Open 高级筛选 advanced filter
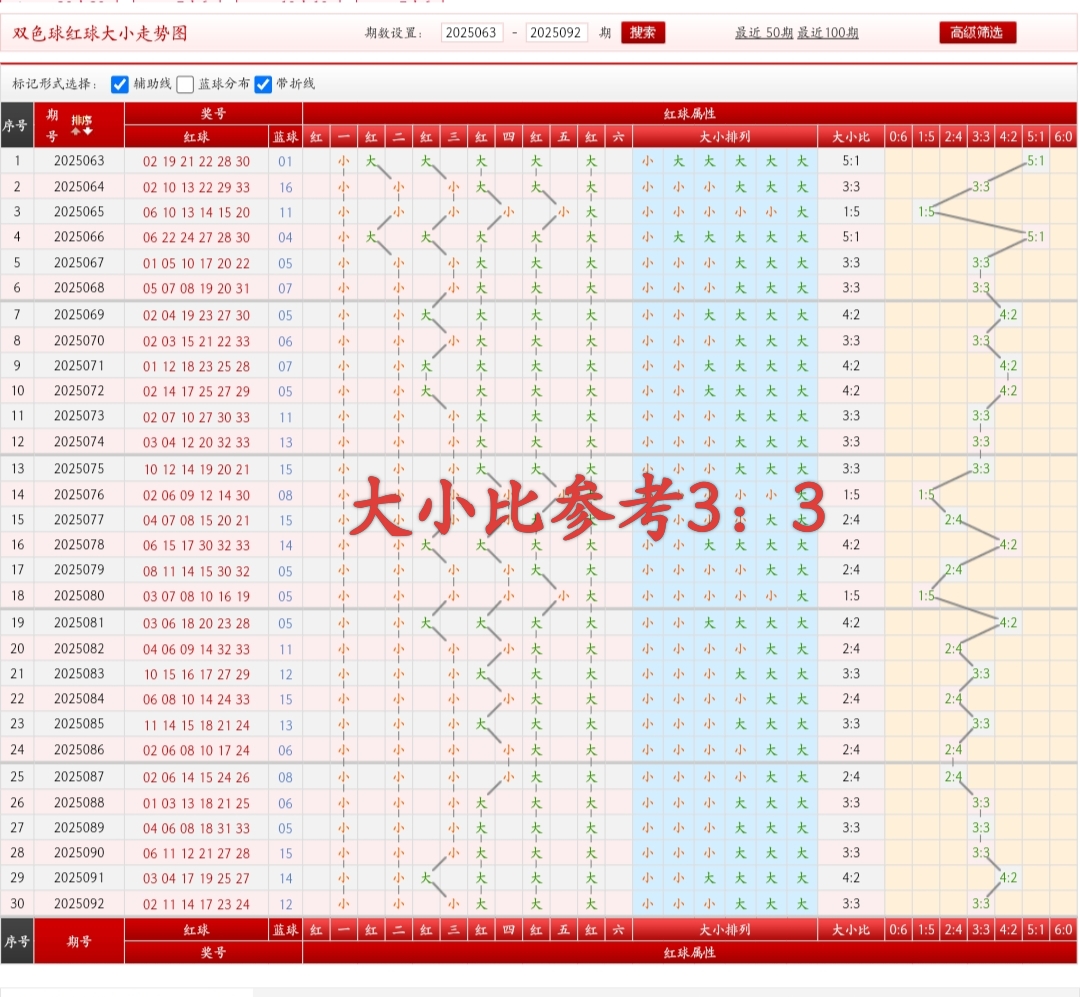This screenshot has height=997, width=1080. click(975, 32)
